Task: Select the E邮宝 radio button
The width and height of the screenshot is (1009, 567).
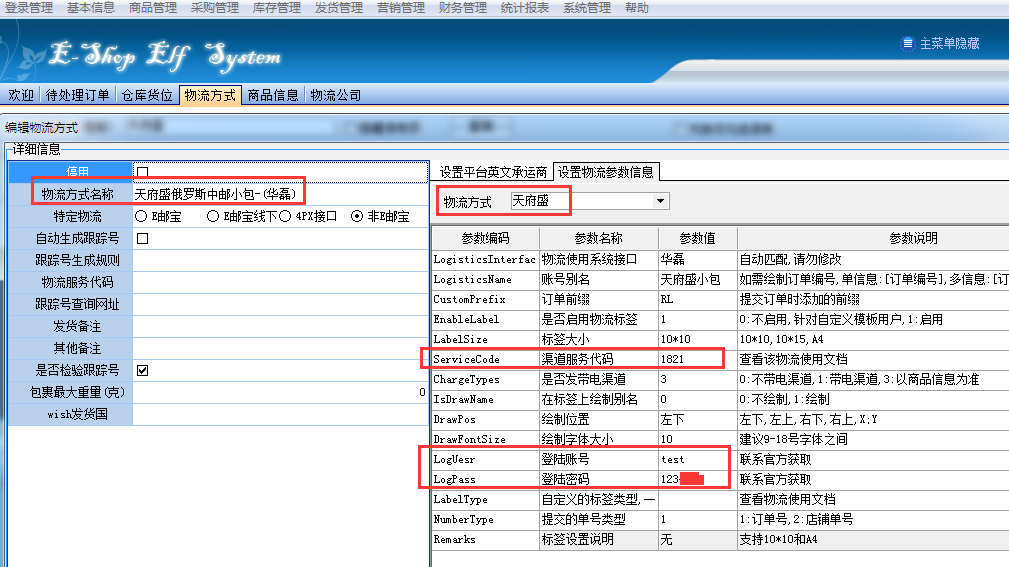Action: [142, 217]
